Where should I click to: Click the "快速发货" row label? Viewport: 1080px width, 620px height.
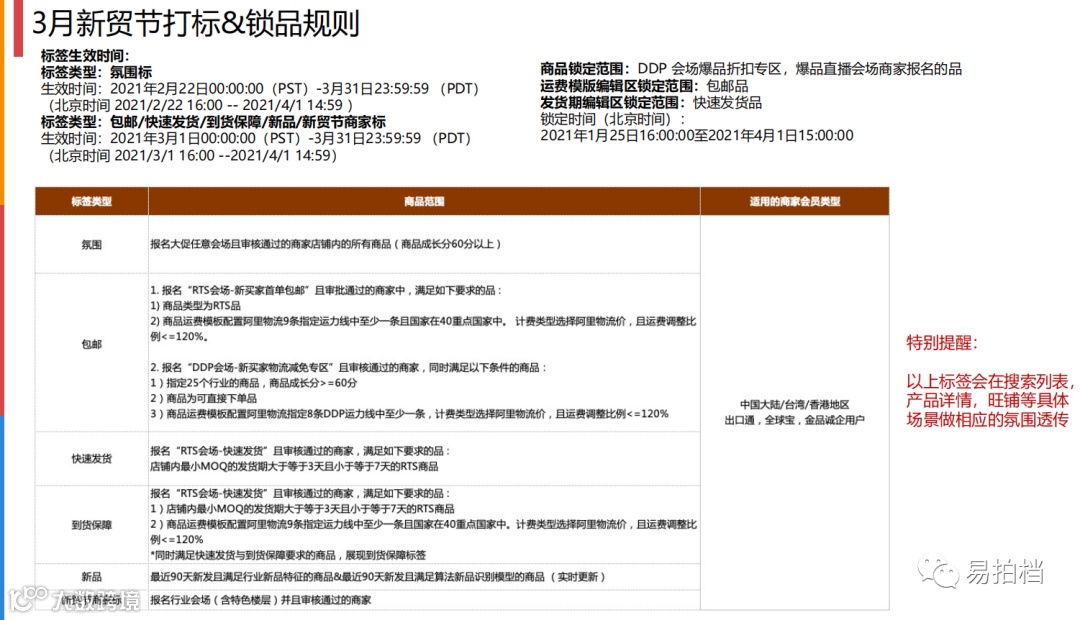(92, 459)
